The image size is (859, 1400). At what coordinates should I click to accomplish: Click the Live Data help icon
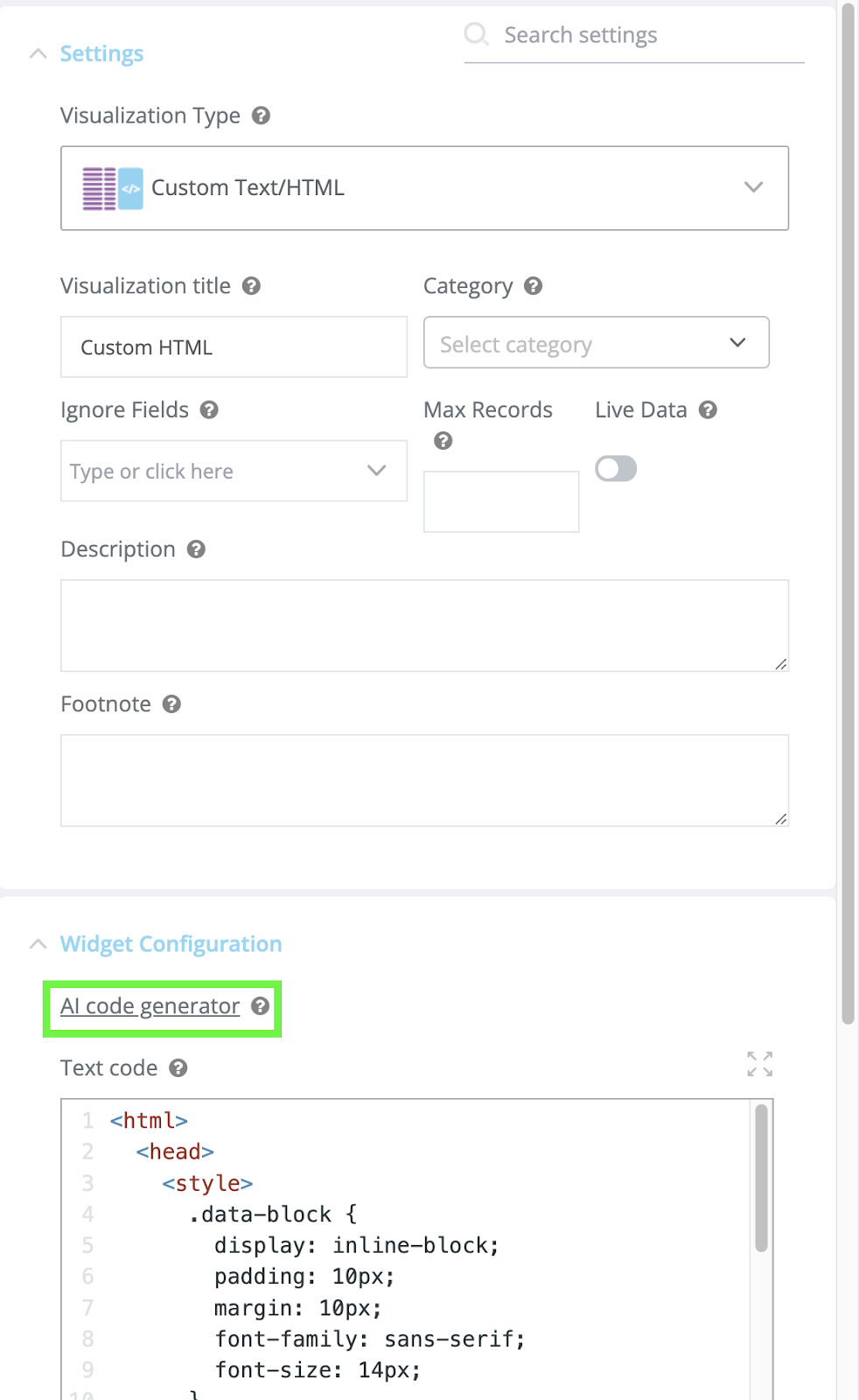pyautogui.click(x=708, y=409)
